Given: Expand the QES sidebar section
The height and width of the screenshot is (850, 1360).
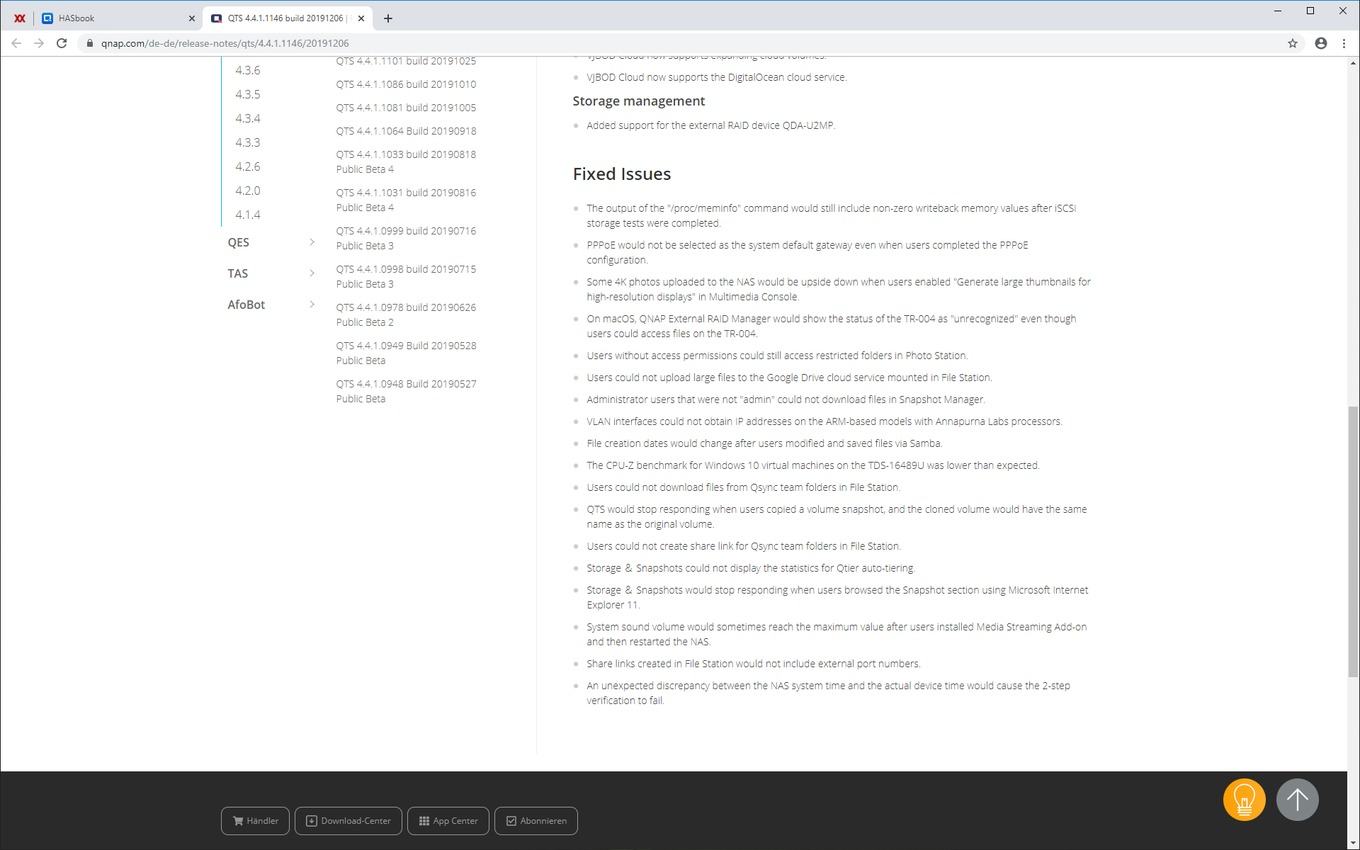Looking at the screenshot, I should (x=271, y=242).
